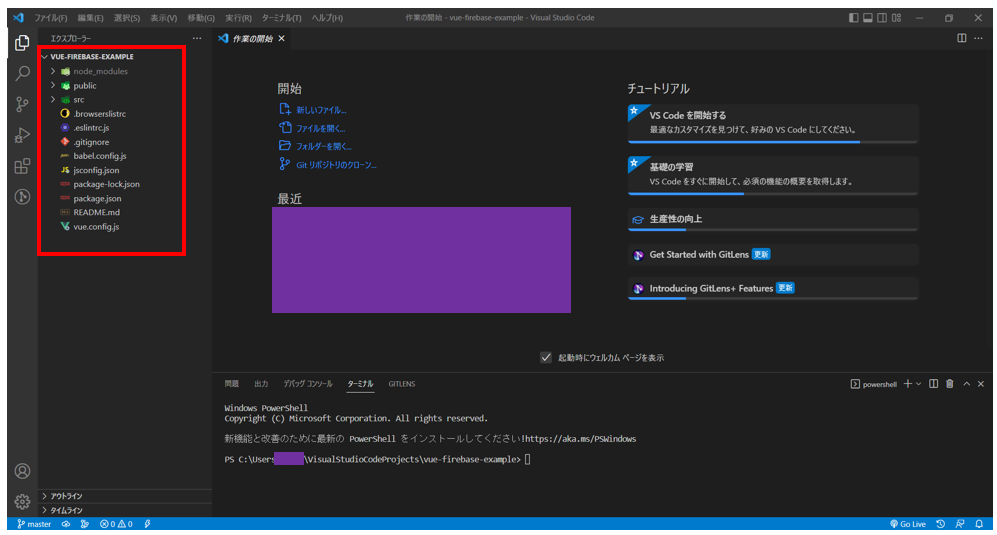Open VS Code を開始する tutorial card

[x=773, y=123]
